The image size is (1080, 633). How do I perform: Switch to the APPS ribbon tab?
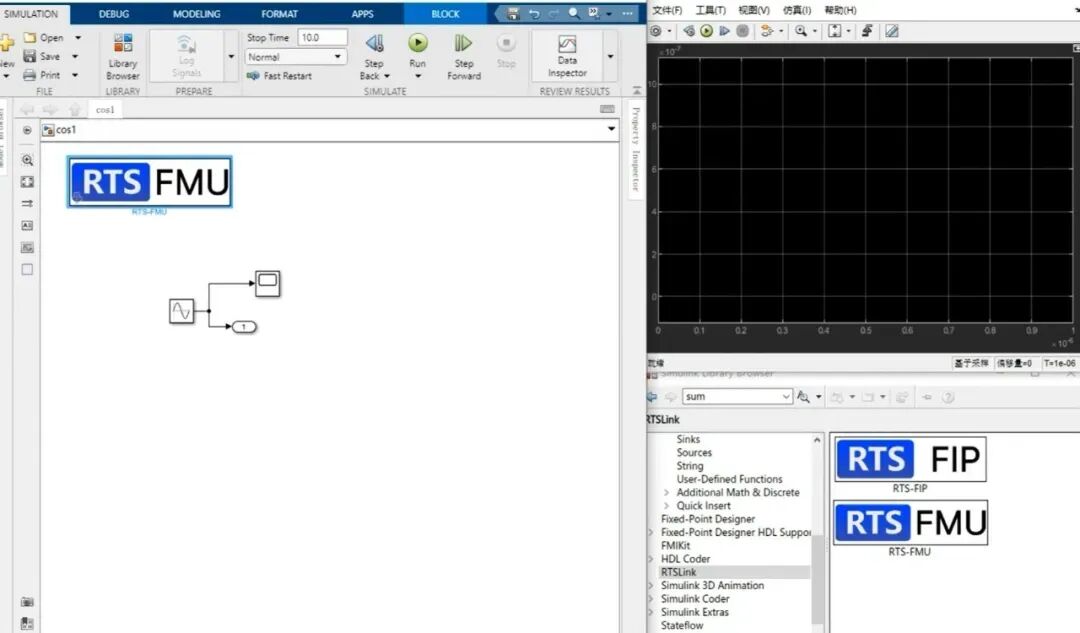[x=362, y=14]
